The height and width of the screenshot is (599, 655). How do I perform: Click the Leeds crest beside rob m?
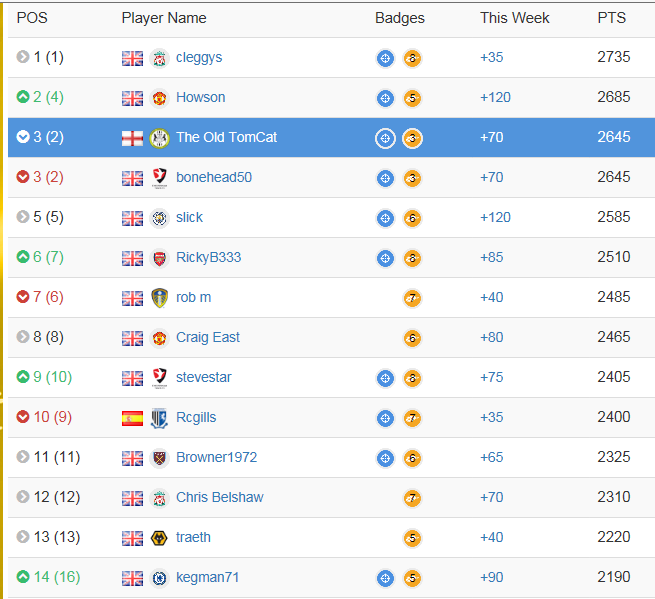click(159, 298)
